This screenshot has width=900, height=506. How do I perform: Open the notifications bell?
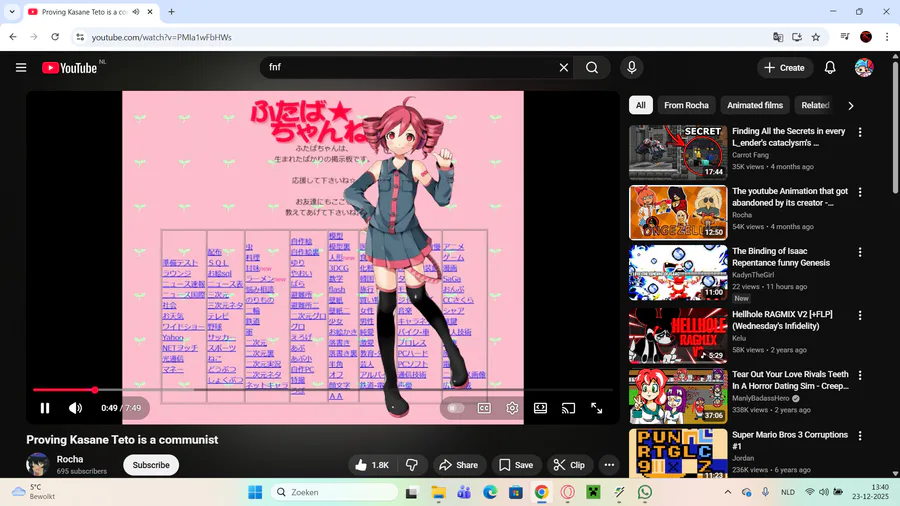(830, 68)
